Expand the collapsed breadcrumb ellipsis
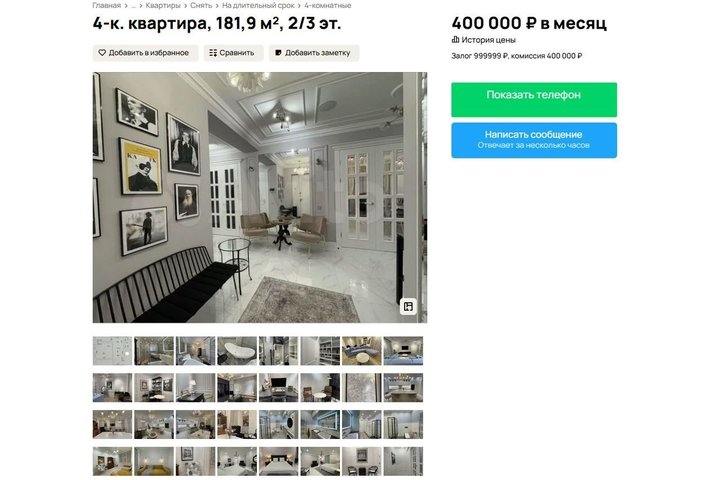 133,6
